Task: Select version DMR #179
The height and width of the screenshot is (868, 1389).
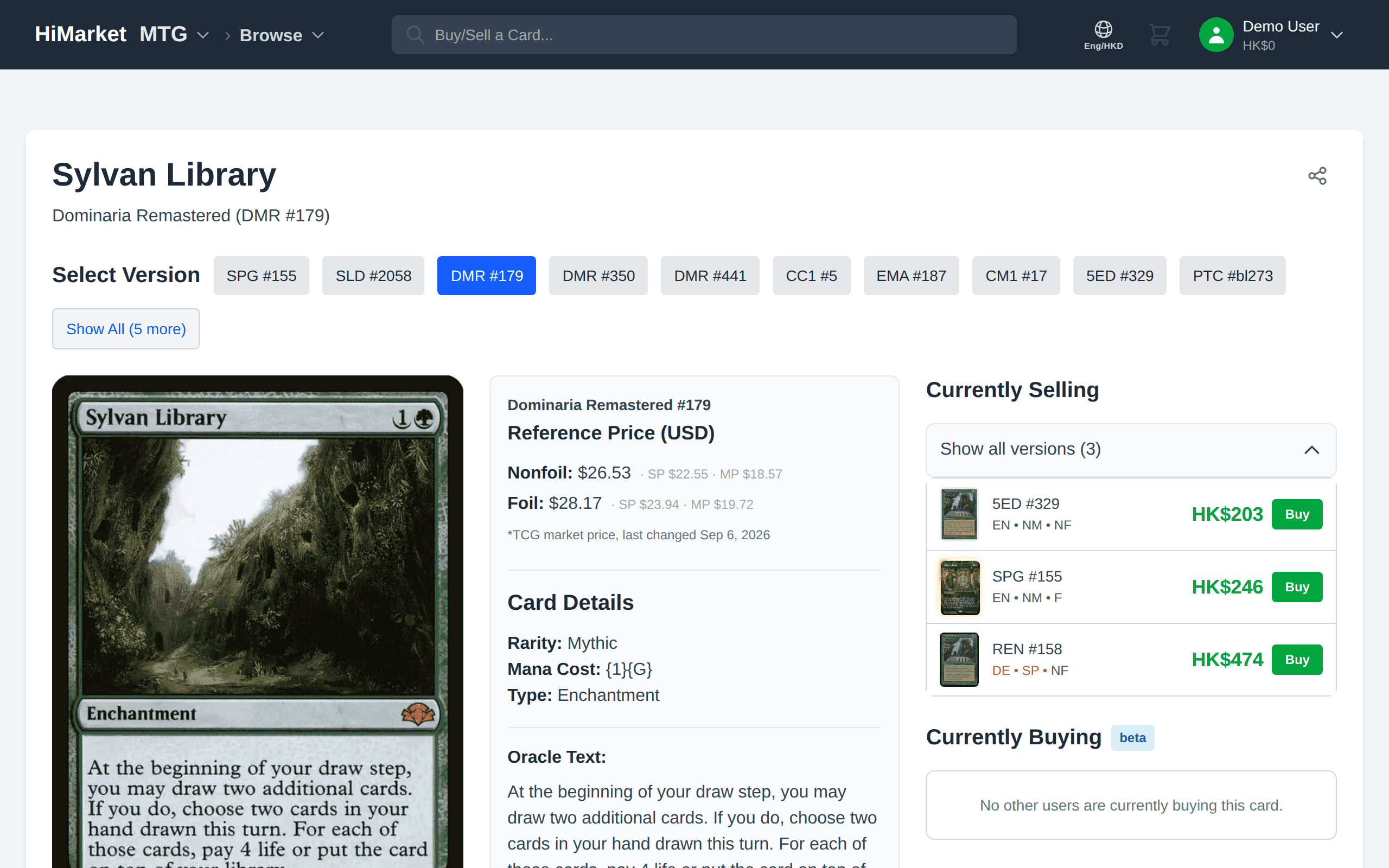Action: pyautogui.click(x=487, y=276)
